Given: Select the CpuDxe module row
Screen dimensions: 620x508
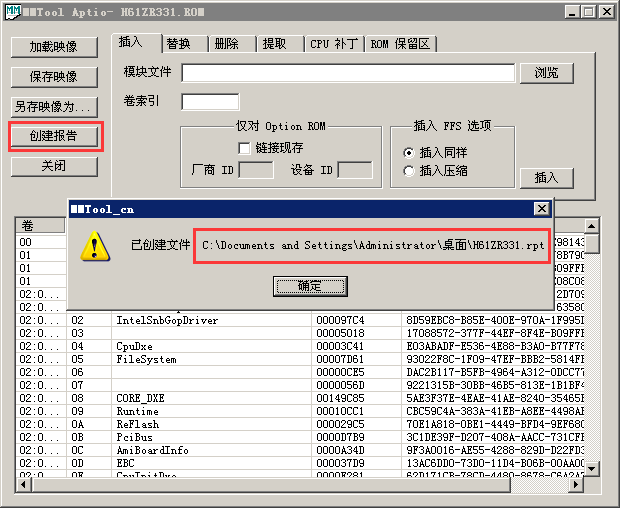Looking at the screenshot, I should click(x=300, y=346).
